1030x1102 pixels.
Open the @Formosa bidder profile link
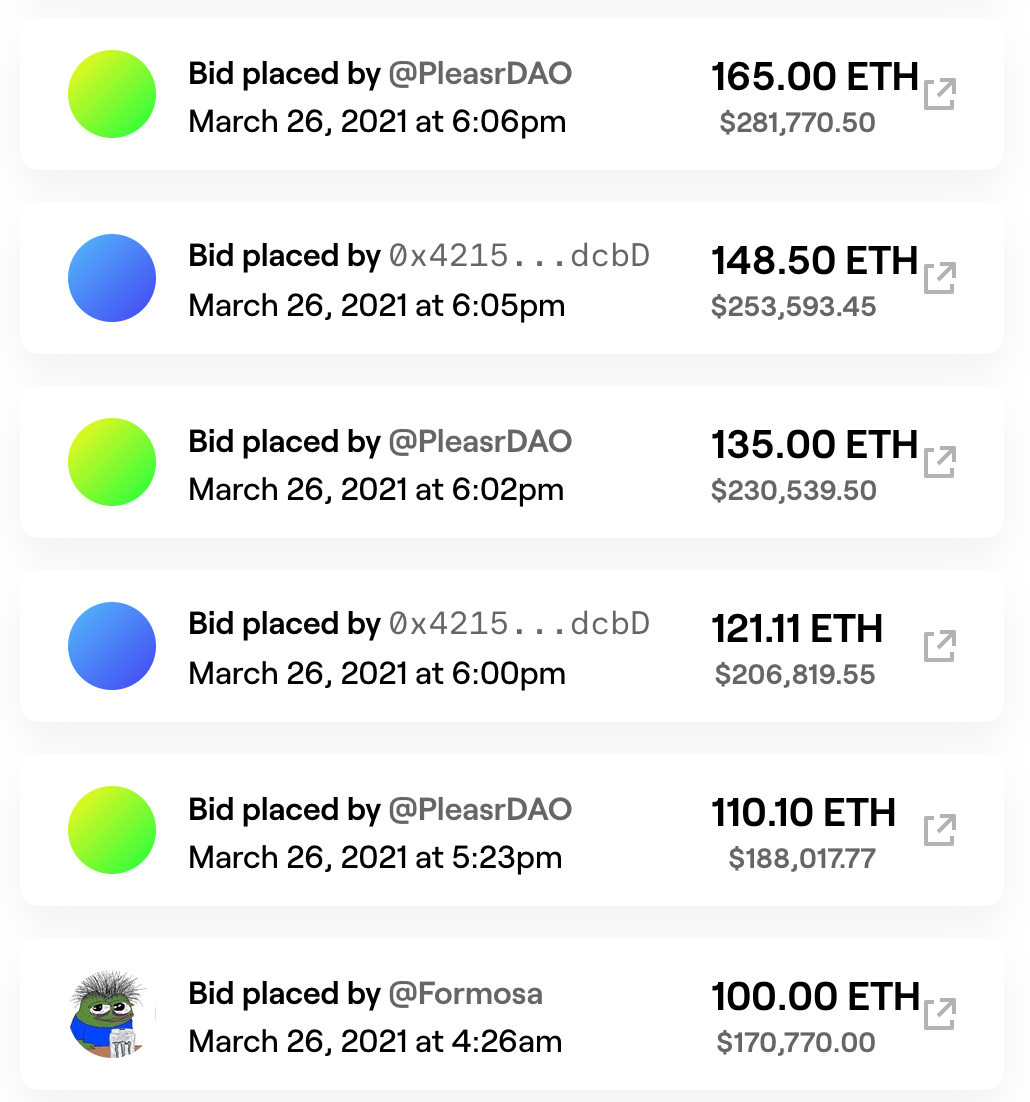pyautogui.click(x=466, y=994)
